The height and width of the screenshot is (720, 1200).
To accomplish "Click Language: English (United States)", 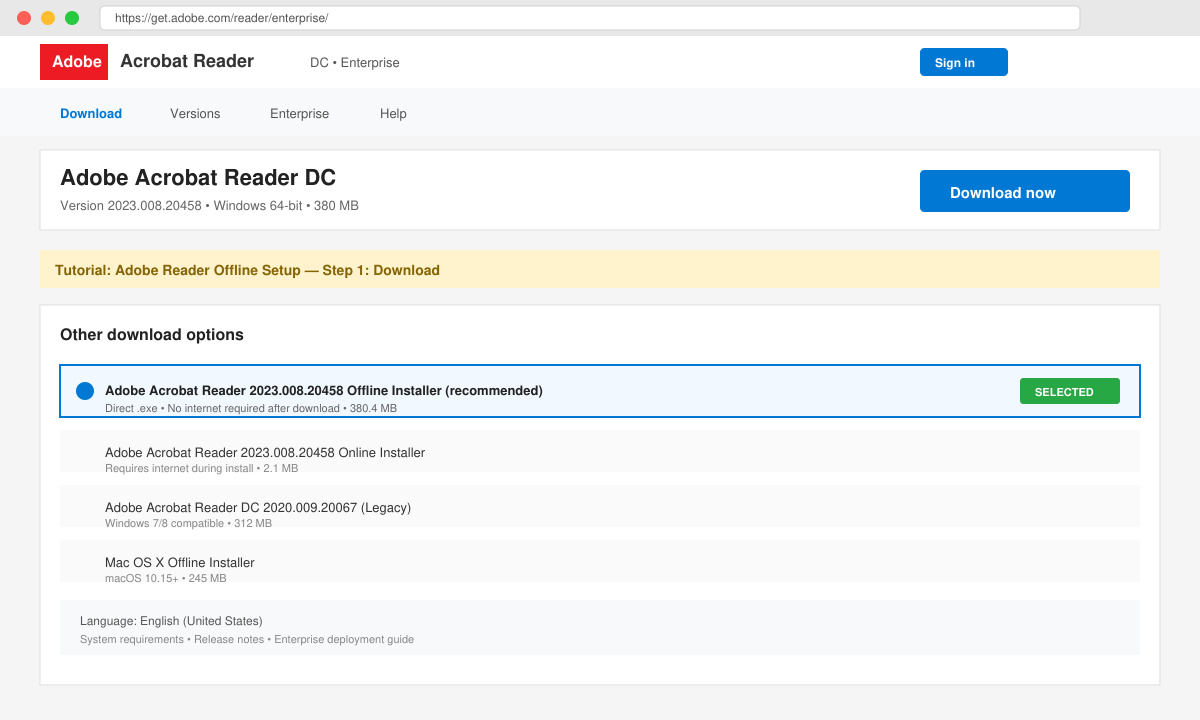I will [171, 621].
